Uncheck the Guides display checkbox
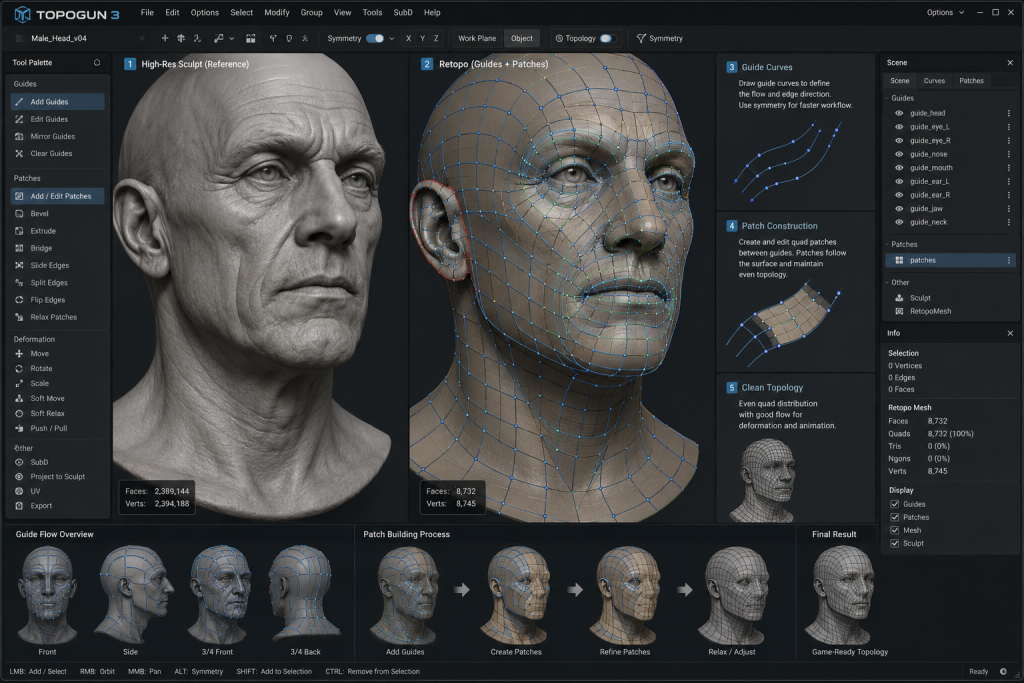The width and height of the screenshot is (1024, 683). pos(895,504)
